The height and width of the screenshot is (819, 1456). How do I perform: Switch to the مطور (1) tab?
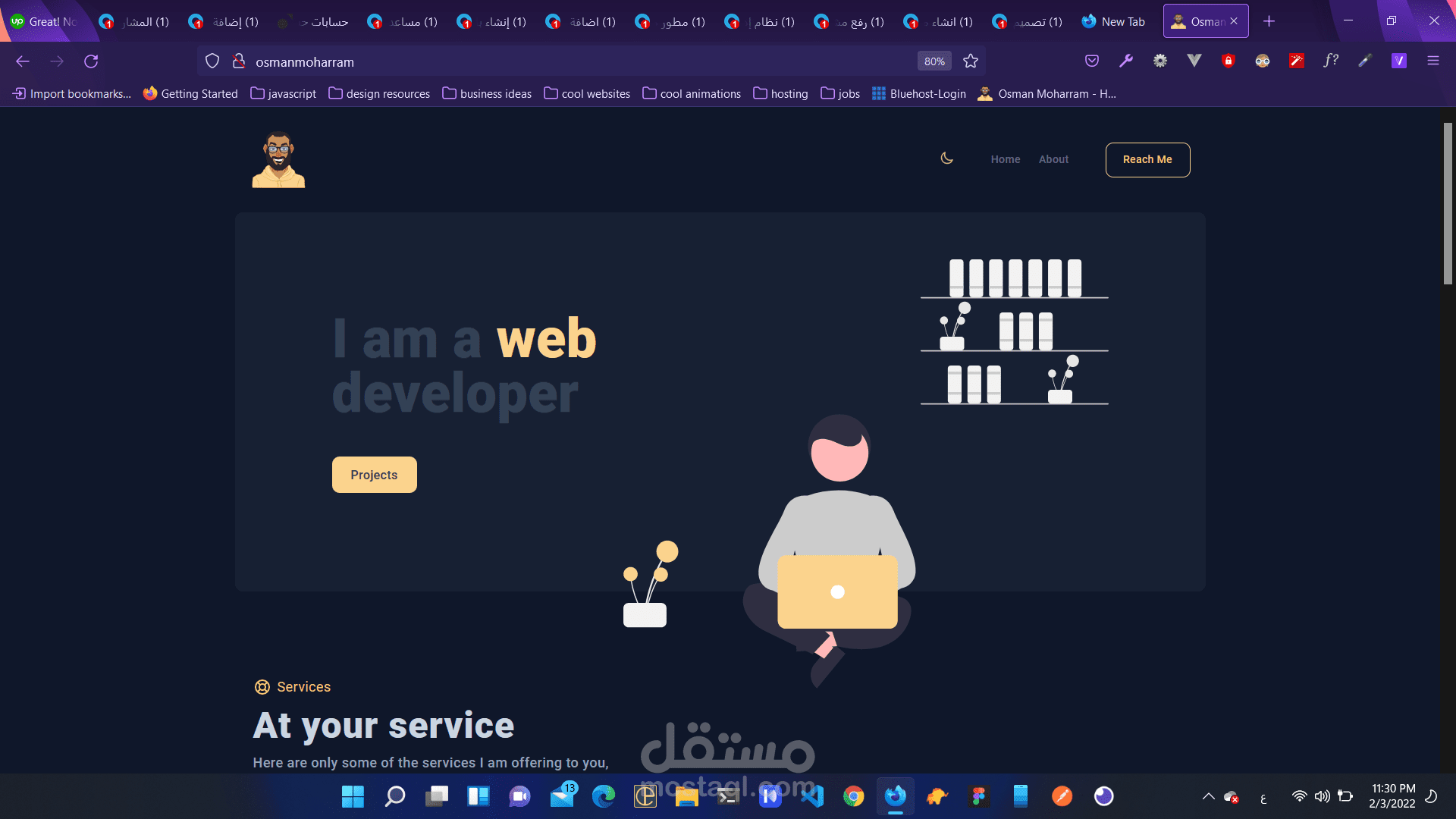pyautogui.click(x=671, y=21)
